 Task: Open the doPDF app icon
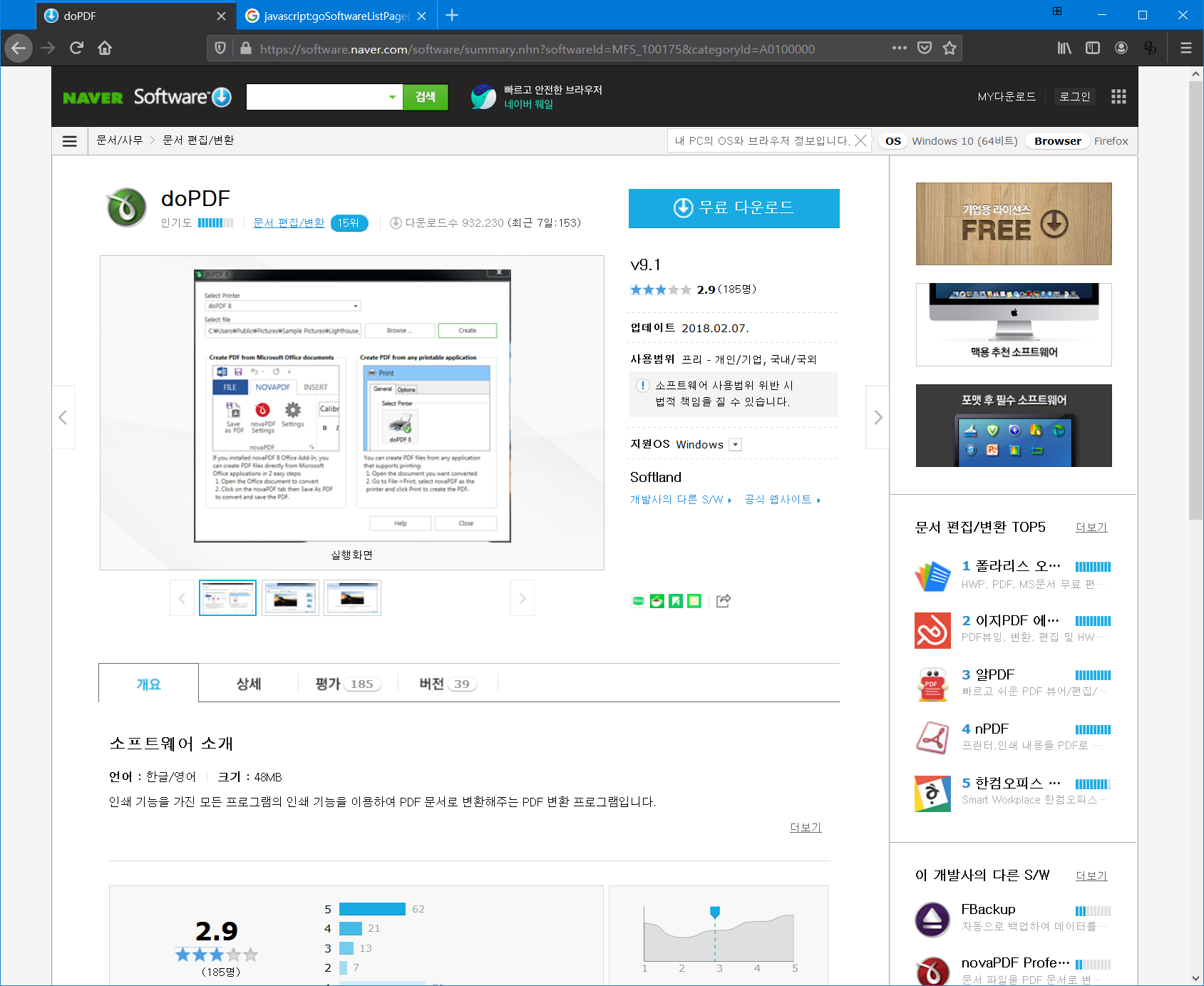127,207
